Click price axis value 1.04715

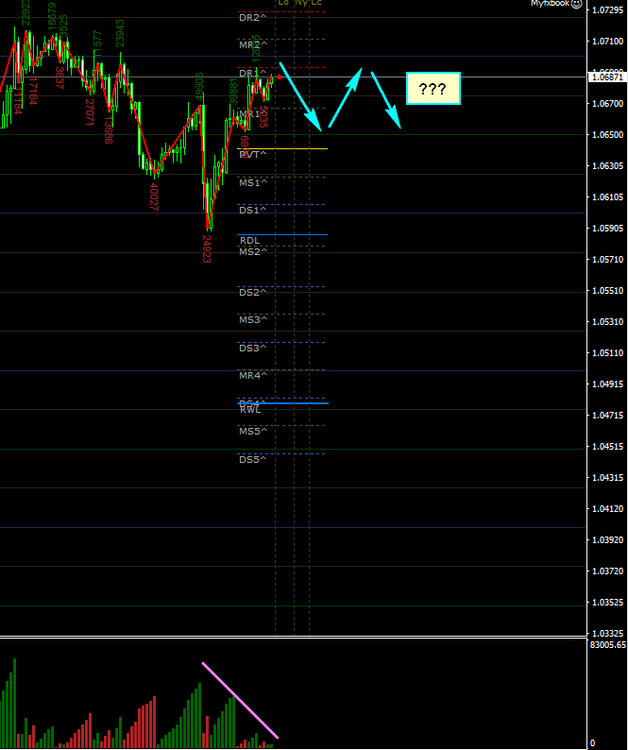608,415
